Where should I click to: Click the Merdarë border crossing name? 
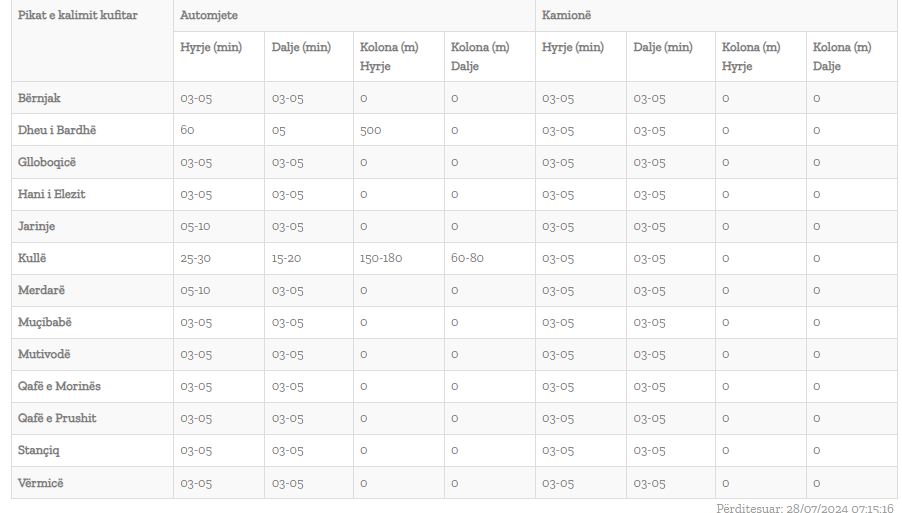click(41, 290)
